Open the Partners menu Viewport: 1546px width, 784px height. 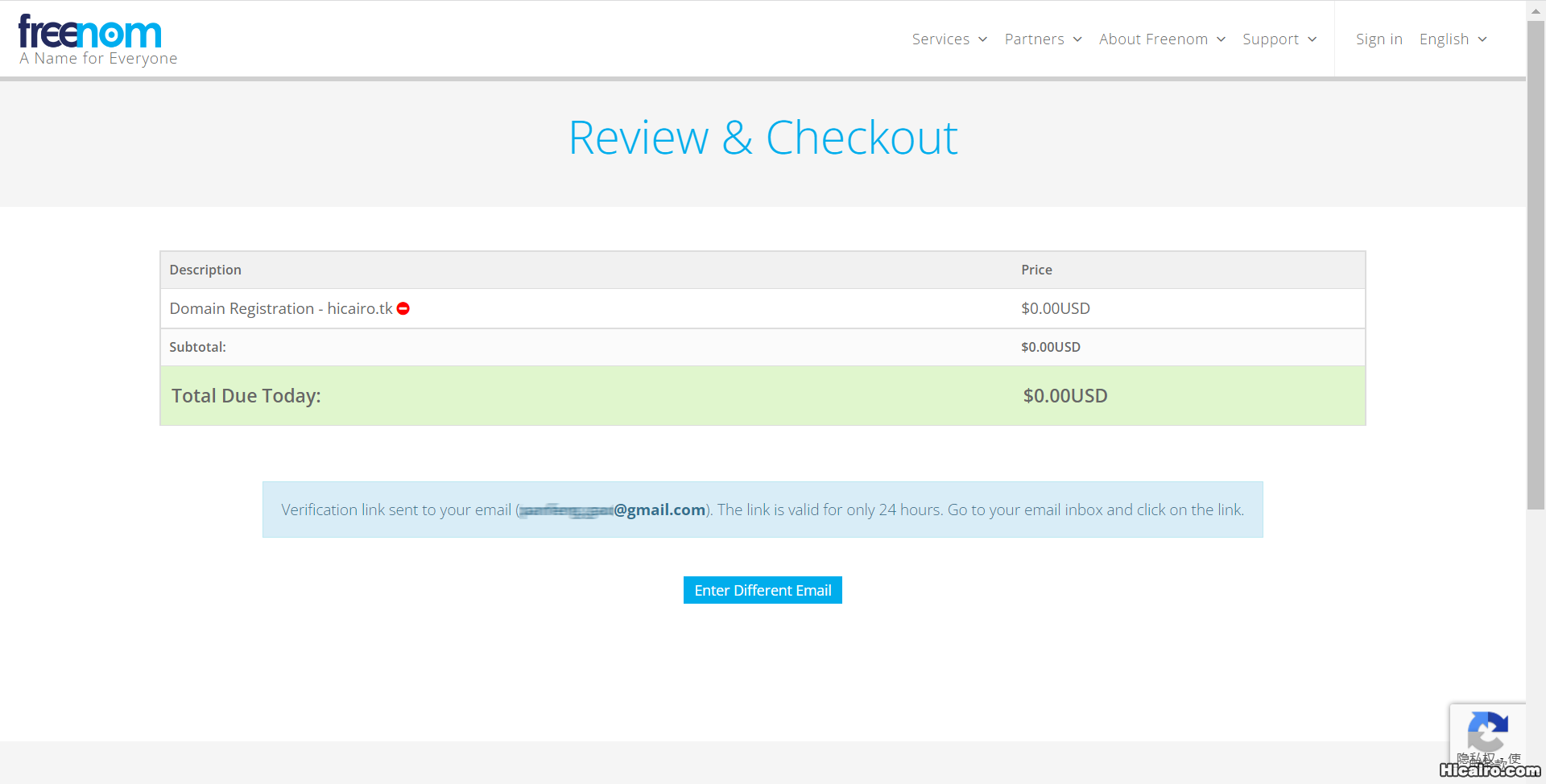tap(1034, 39)
